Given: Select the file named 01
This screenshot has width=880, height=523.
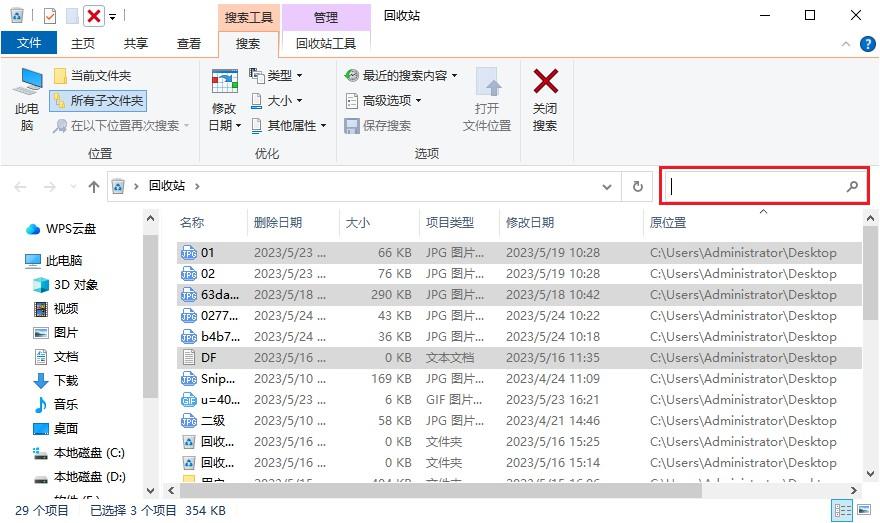Looking at the screenshot, I should pos(519,253).
